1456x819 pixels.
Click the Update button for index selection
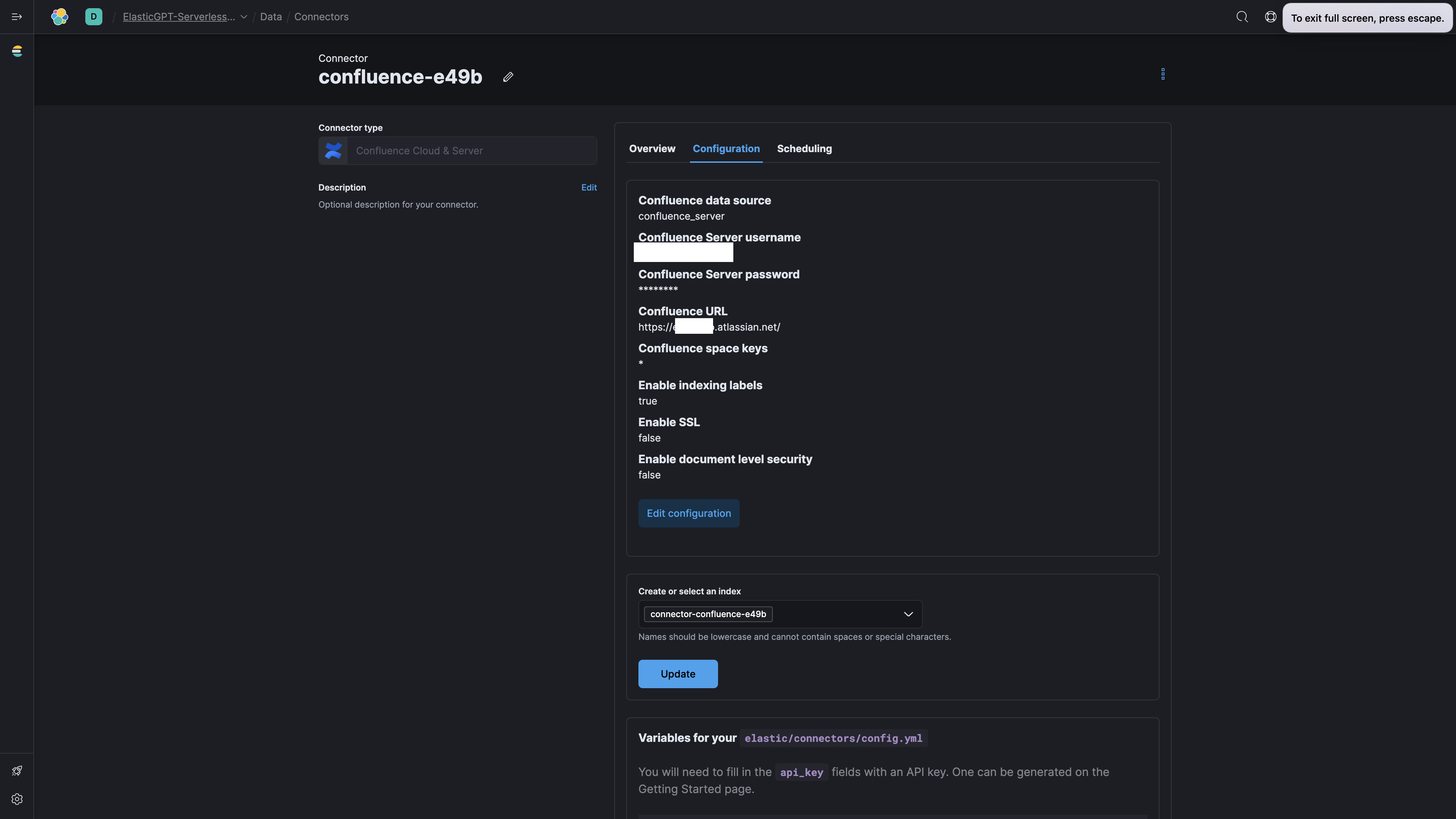[x=678, y=673]
